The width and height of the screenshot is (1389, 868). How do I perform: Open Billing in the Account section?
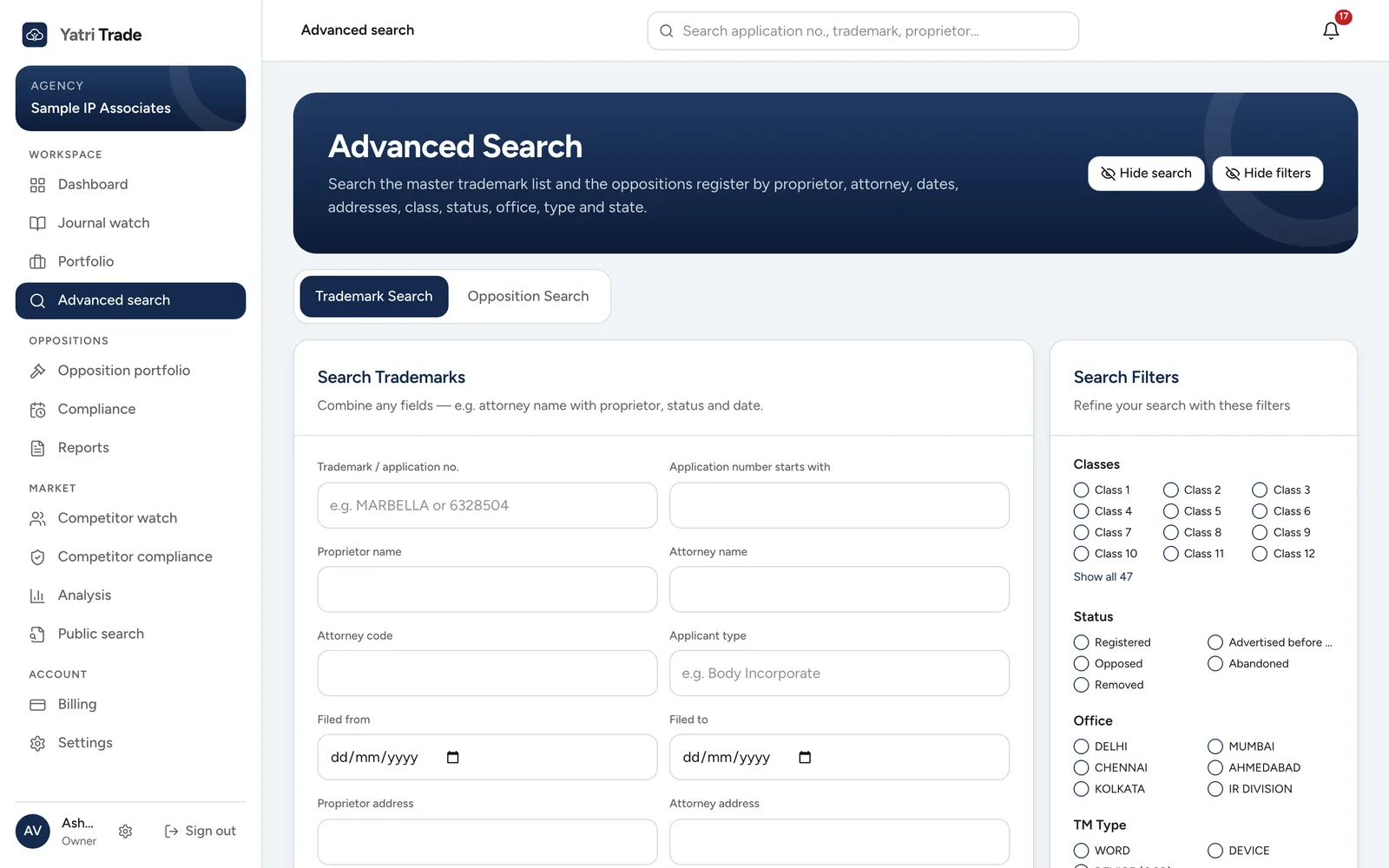coord(130,705)
